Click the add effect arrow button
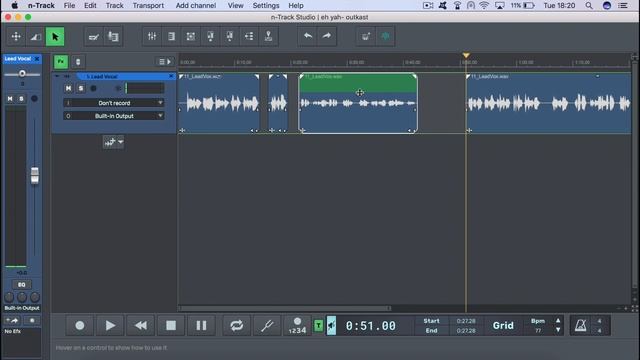The height and width of the screenshot is (360, 640). [12, 320]
